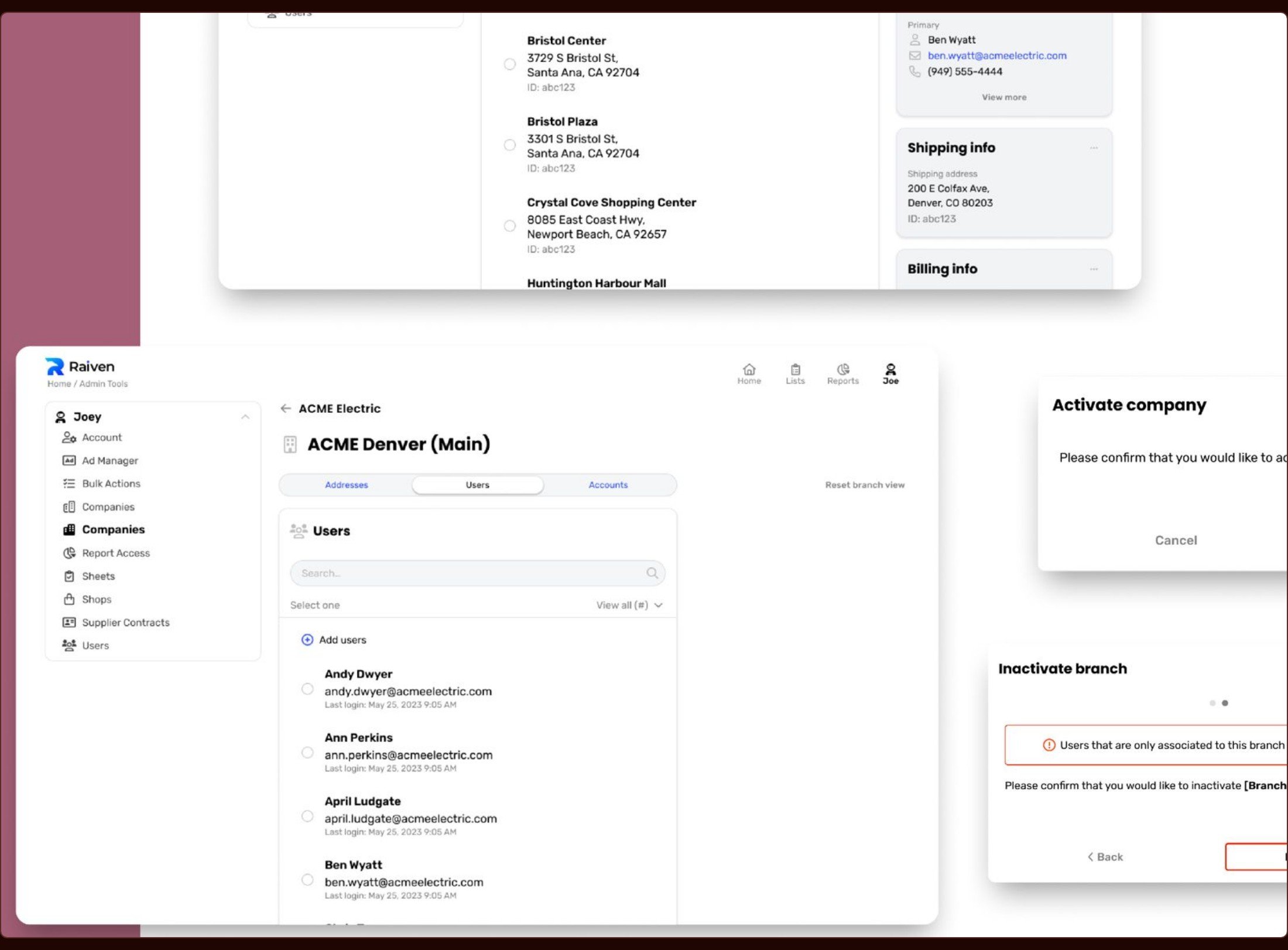Open Sheets in sidebar
Viewport: 1288px width, 950px height.
click(98, 576)
